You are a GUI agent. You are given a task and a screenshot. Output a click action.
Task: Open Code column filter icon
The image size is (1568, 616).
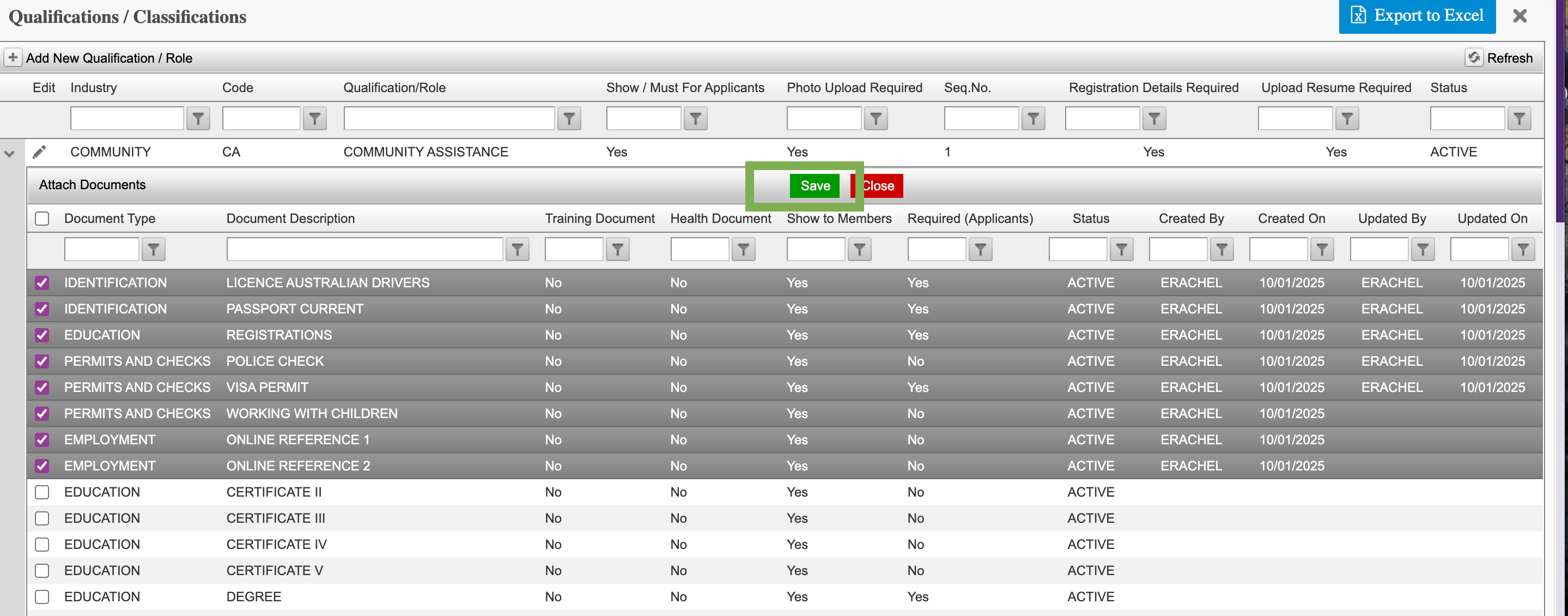315,118
